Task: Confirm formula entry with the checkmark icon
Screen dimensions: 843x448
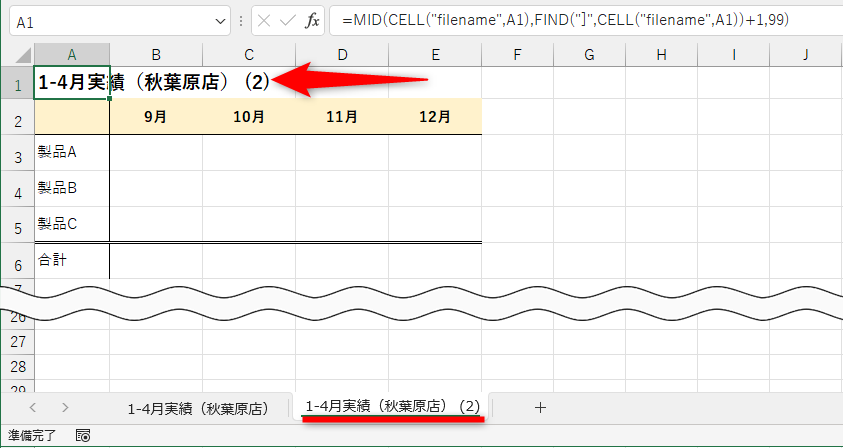Action: click(x=288, y=21)
